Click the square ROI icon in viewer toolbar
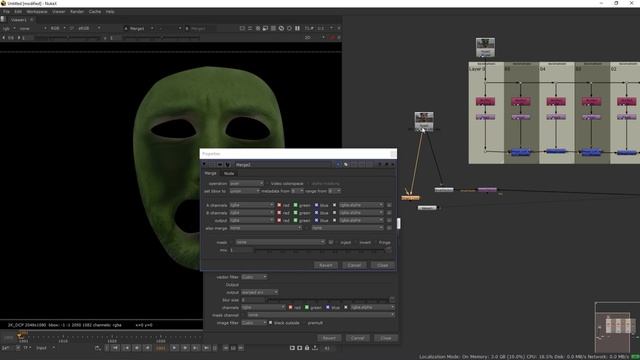 [242, 28]
